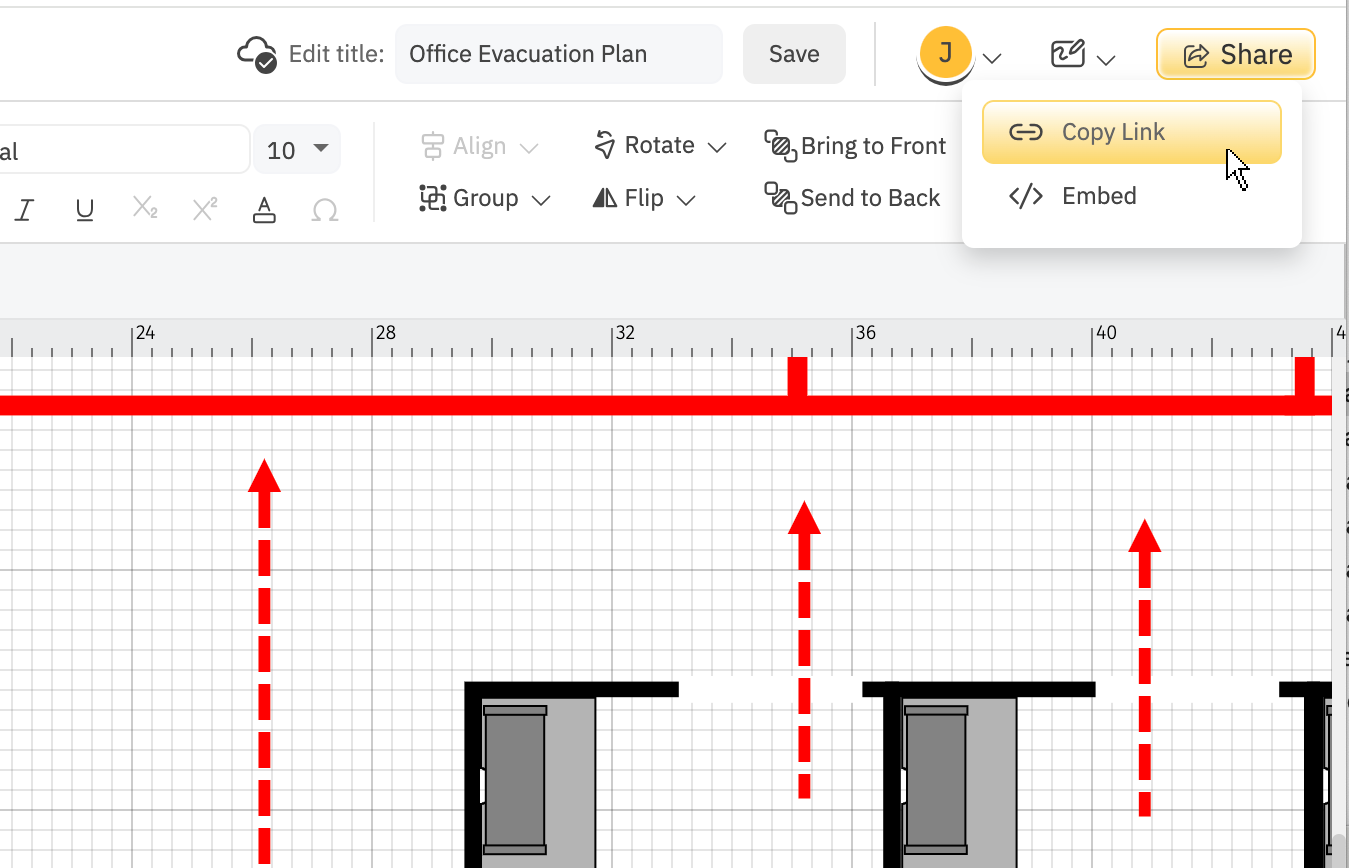The height and width of the screenshot is (868, 1349).
Task: Click the cloud saved status icon
Action: coord(257,54)
